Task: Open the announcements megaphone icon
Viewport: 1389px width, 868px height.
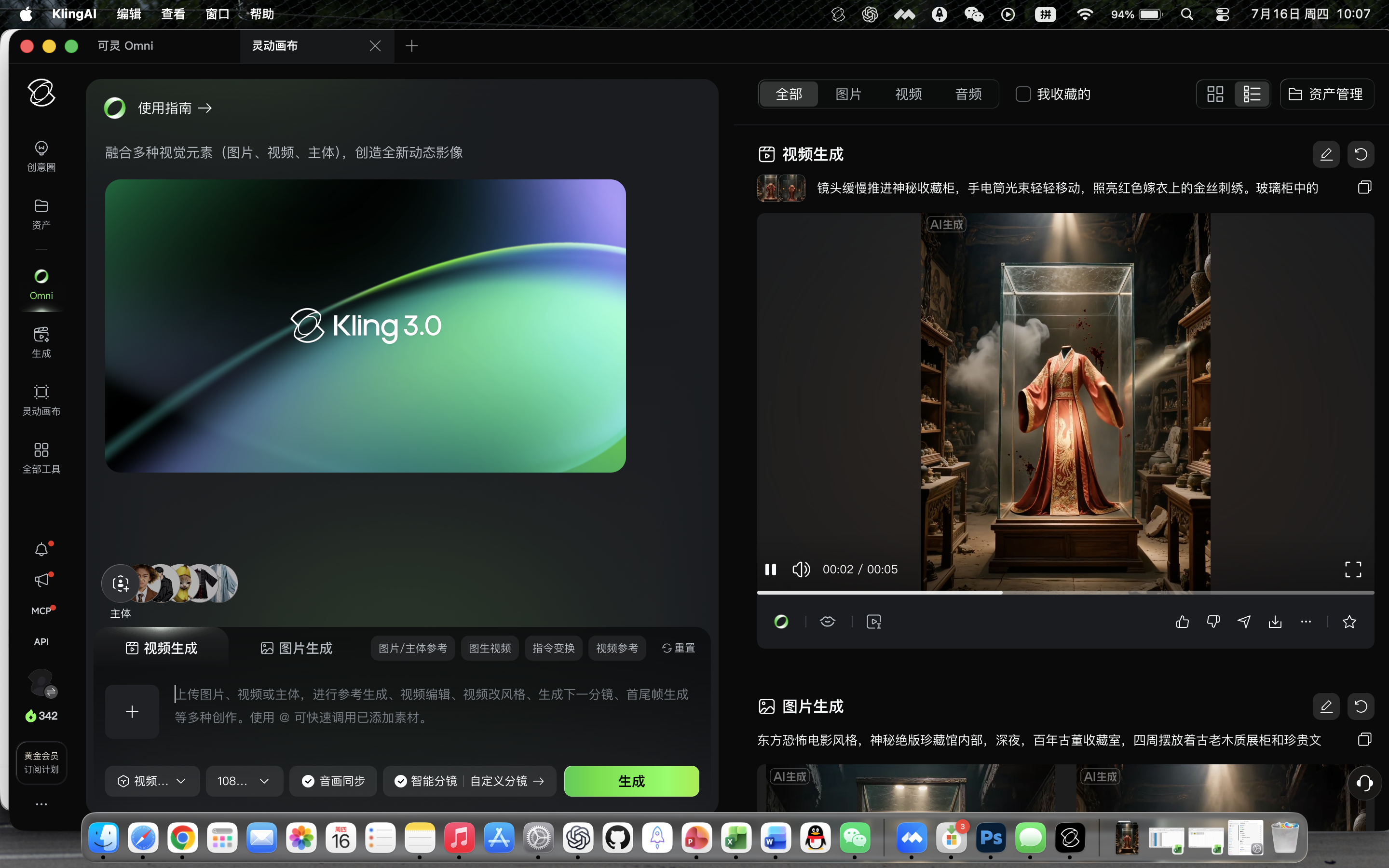Action: (x=41, y=581)
